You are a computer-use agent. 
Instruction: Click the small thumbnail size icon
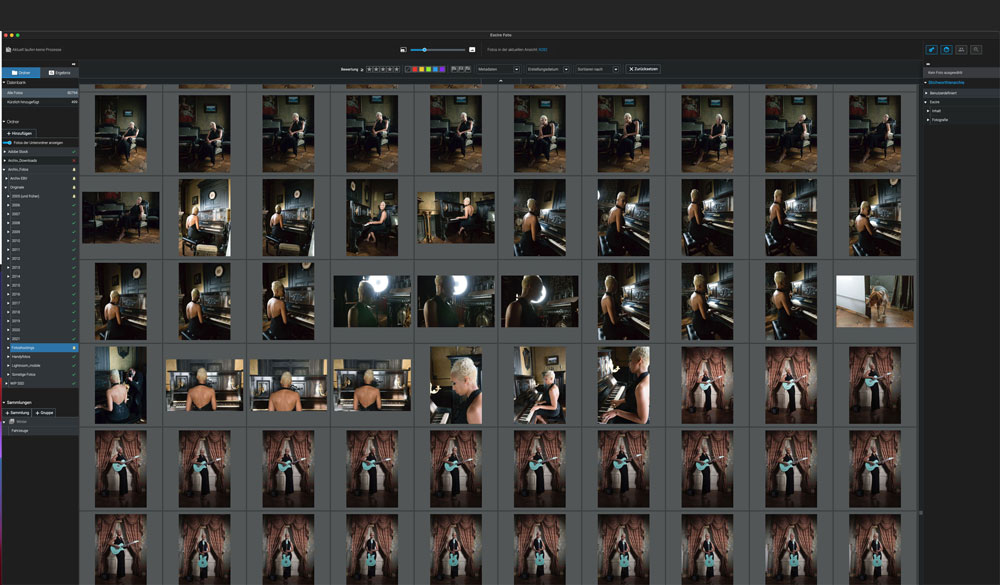(x=401, y=49)
